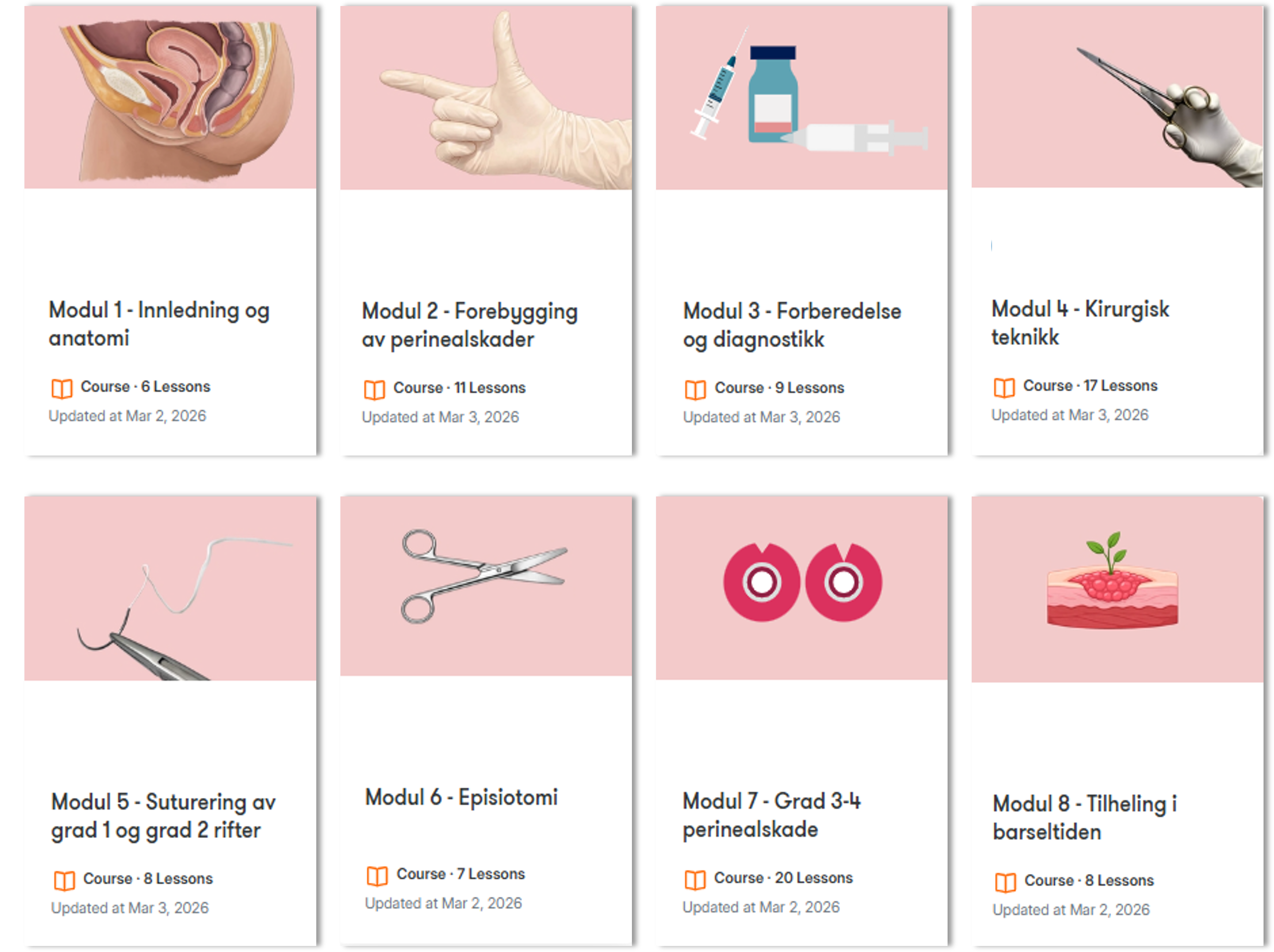Select the two red sphincter circles image
Image resolution: width=1274 pixels, height=952 pixels.
801,588
